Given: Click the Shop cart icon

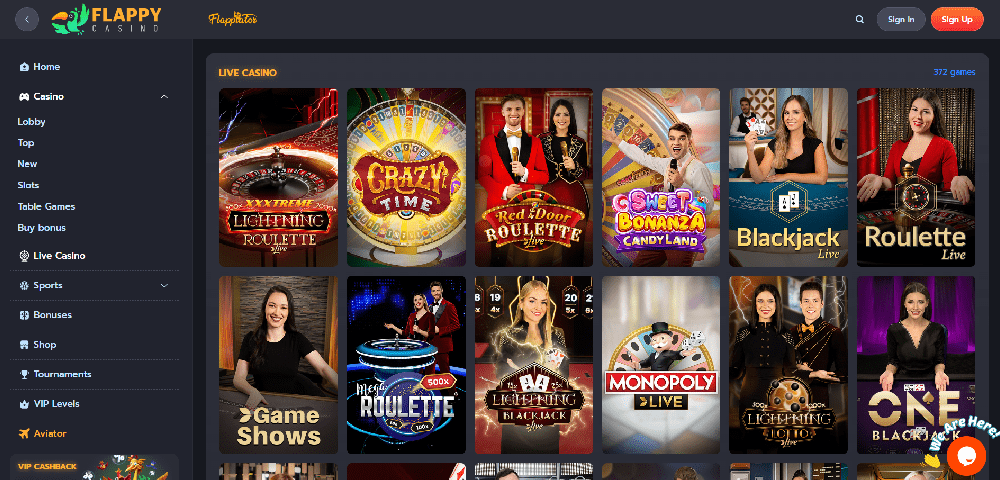Looking at the screenshot, I should pyautogui.click(x=24, y=345).
